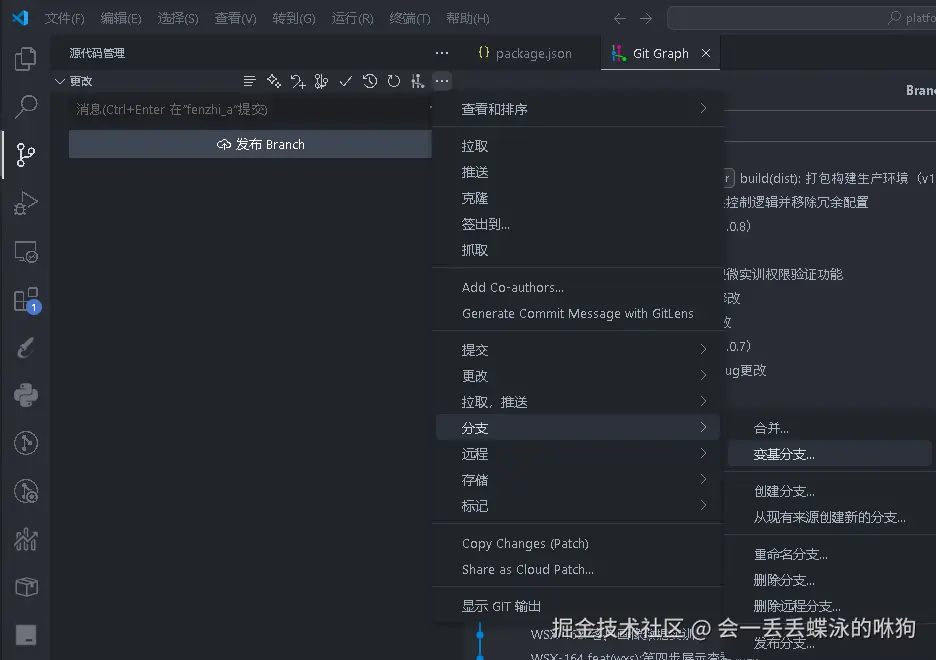Click the sparkle generate commit message icon
Image resolution: width=936 pixels, height=660 pixels.
(273, 81)
